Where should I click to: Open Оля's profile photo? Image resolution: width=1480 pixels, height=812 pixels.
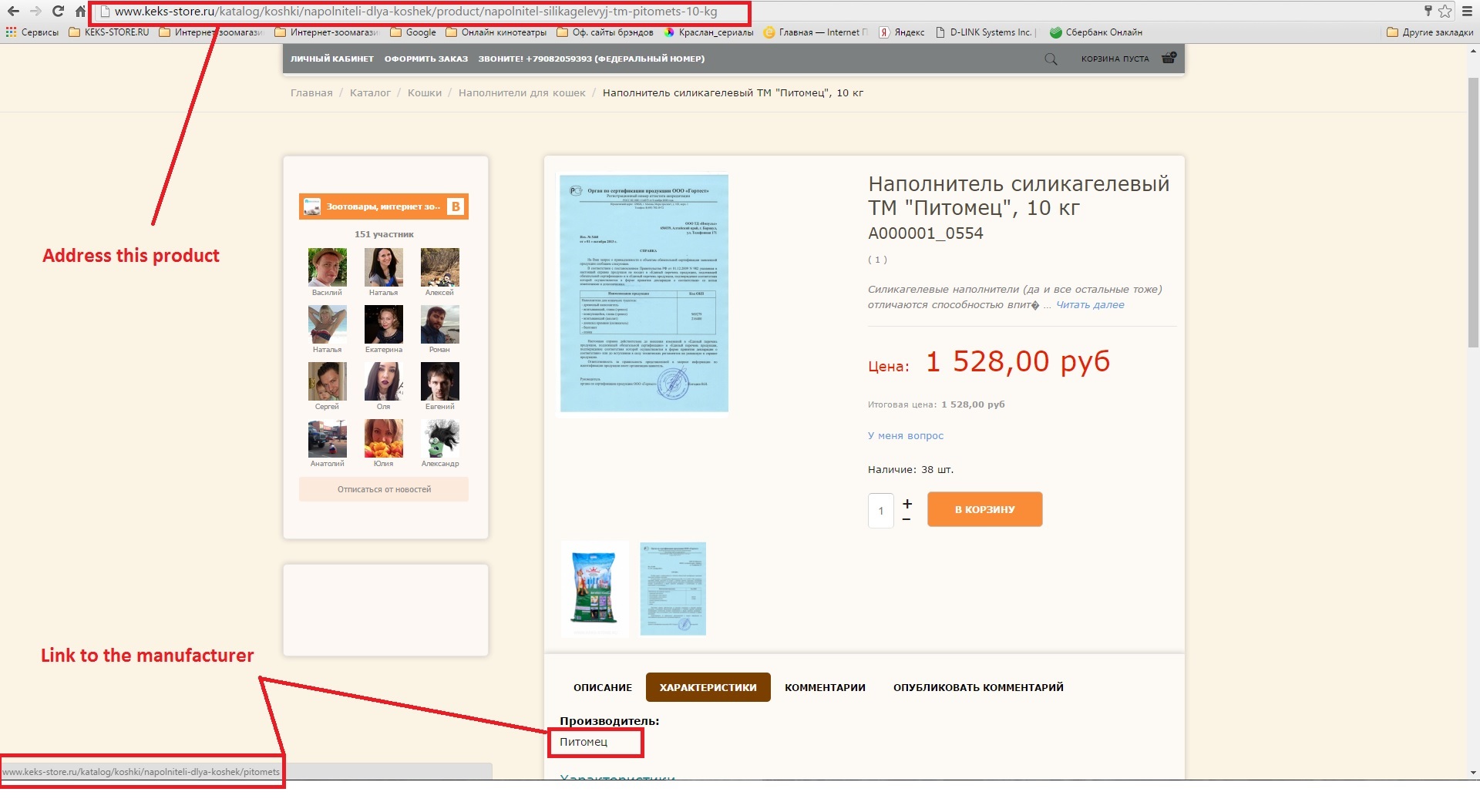[383, 381]
